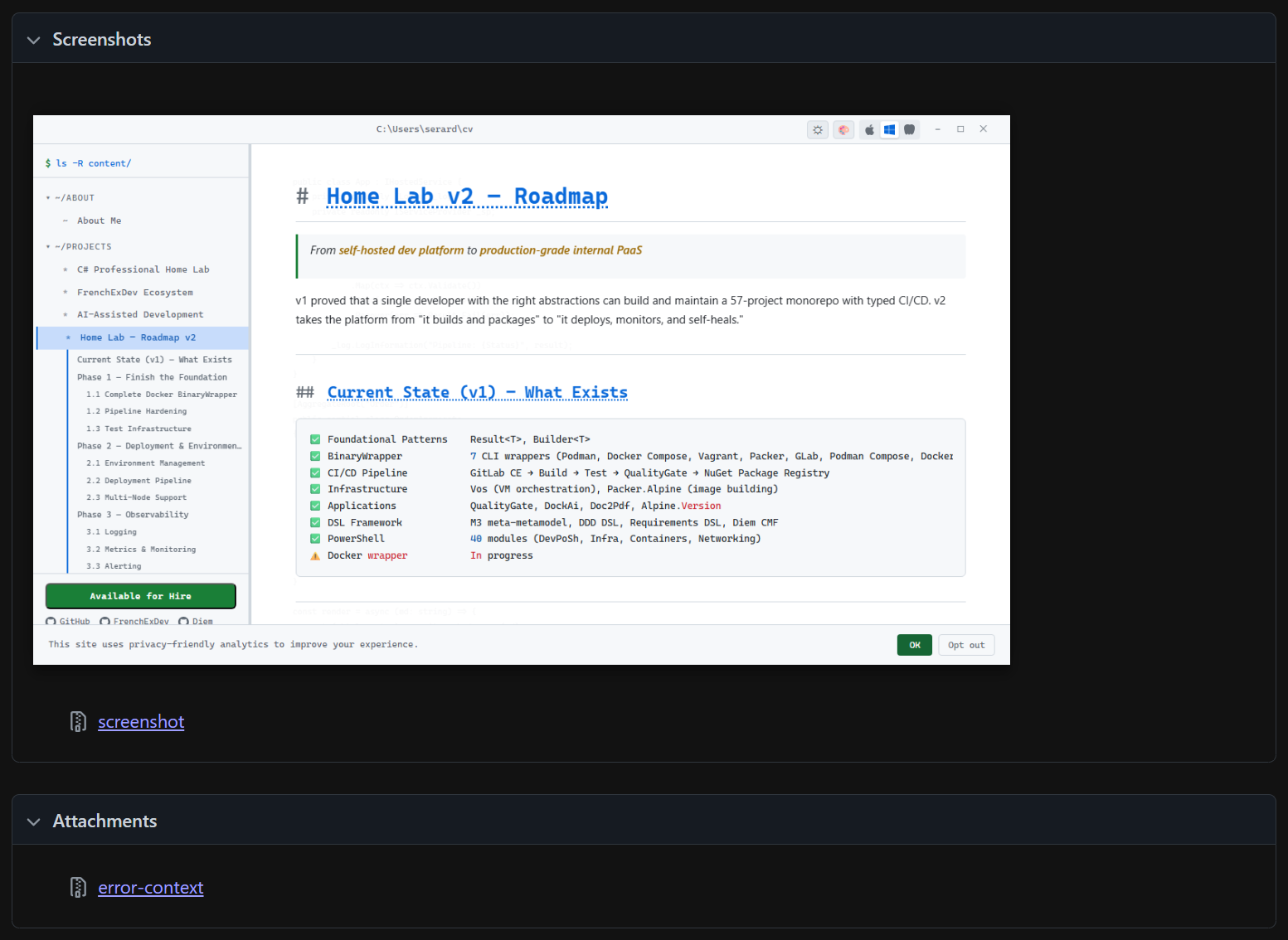Click the zip icon beside screenshot
Viewport: 1288px width, 940px height.
point(78,721)
